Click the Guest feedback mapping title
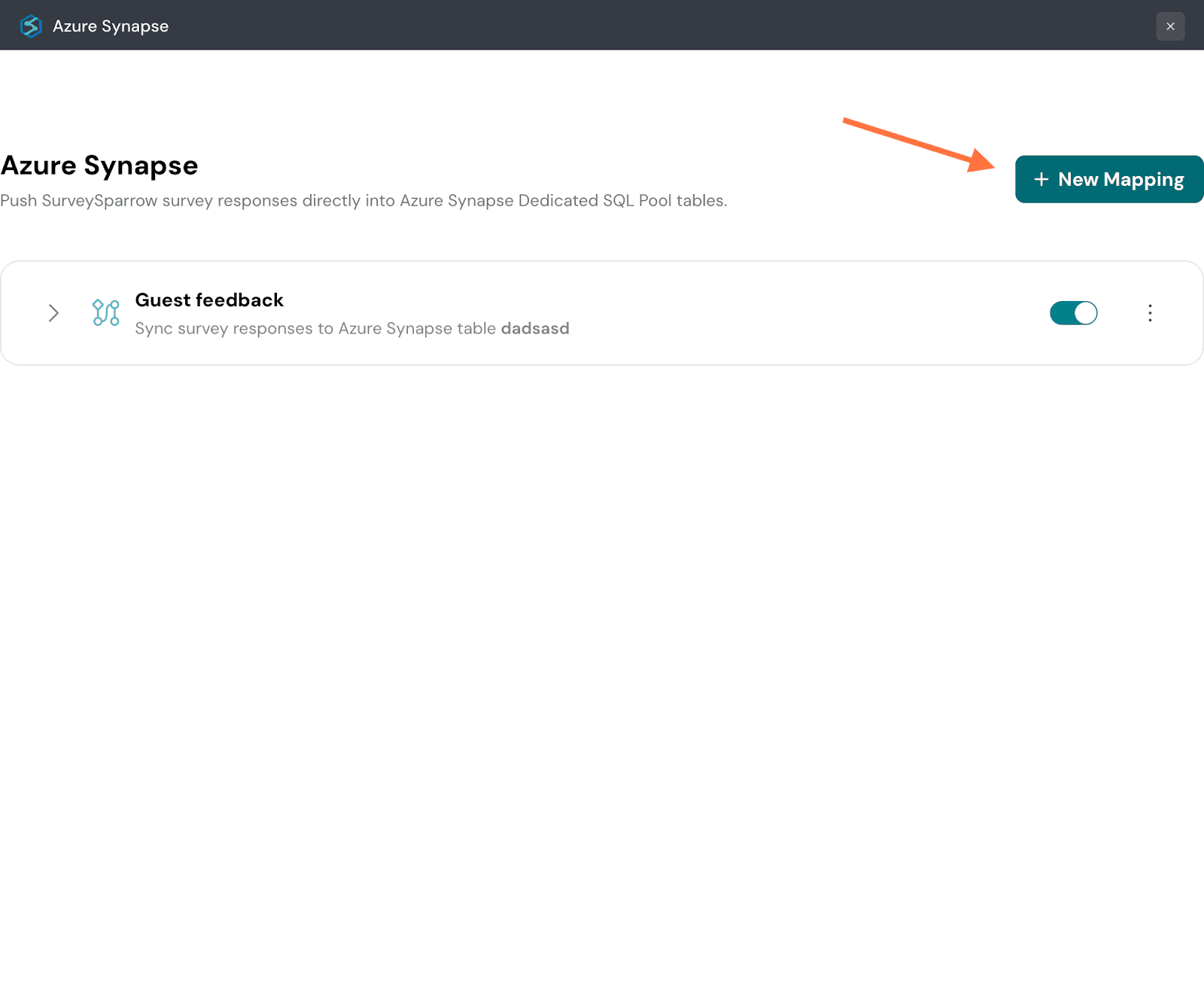 point(209,300)
